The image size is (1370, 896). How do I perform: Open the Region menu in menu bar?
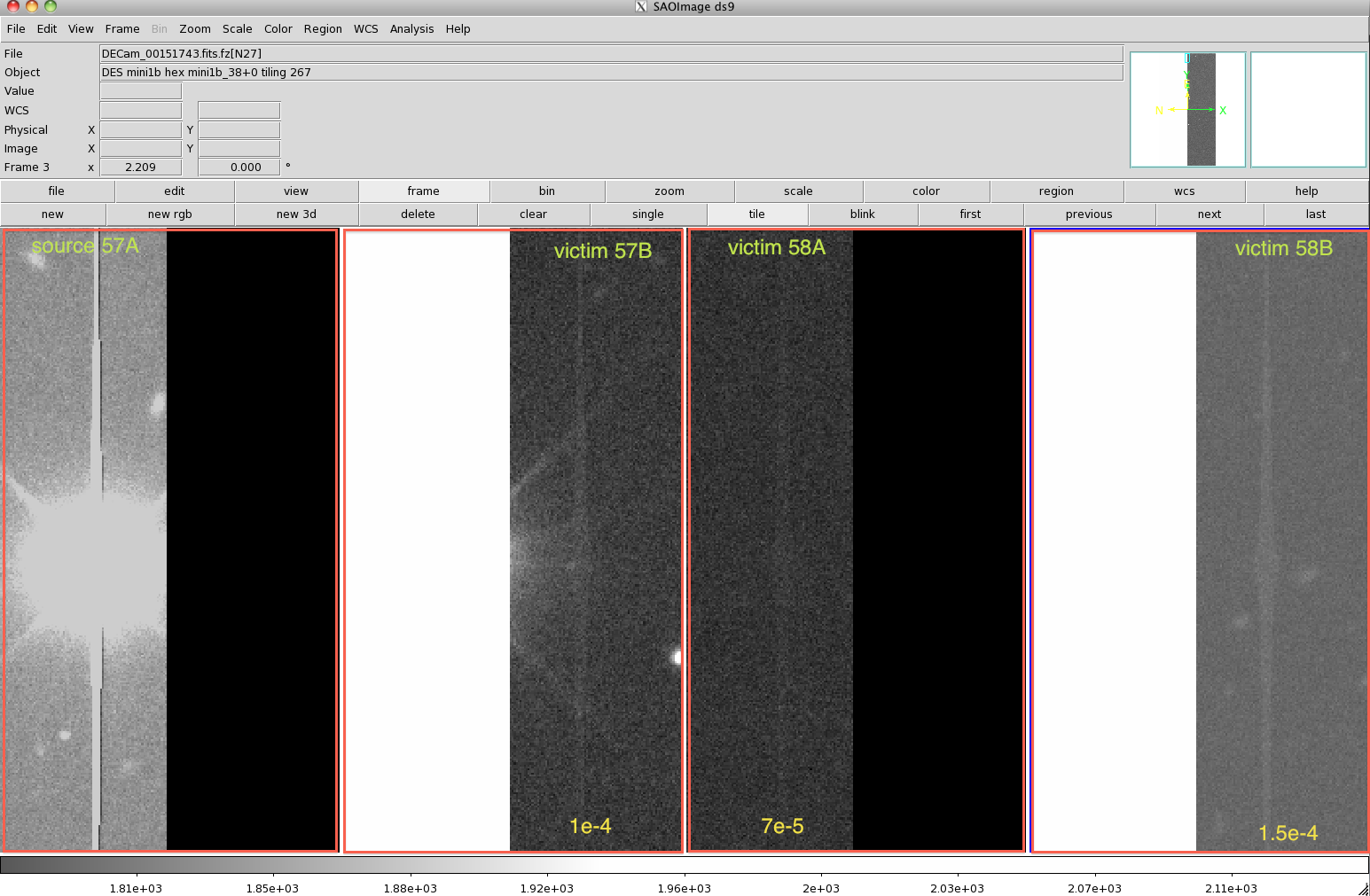(x=323, y=29)
